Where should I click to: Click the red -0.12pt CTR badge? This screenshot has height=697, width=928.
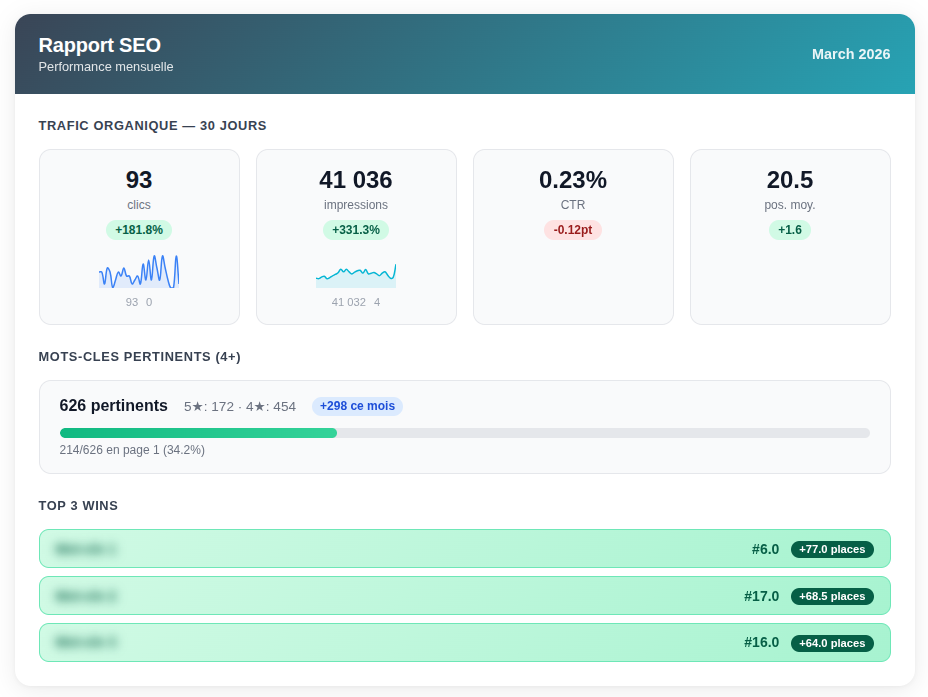click(573, 230)
